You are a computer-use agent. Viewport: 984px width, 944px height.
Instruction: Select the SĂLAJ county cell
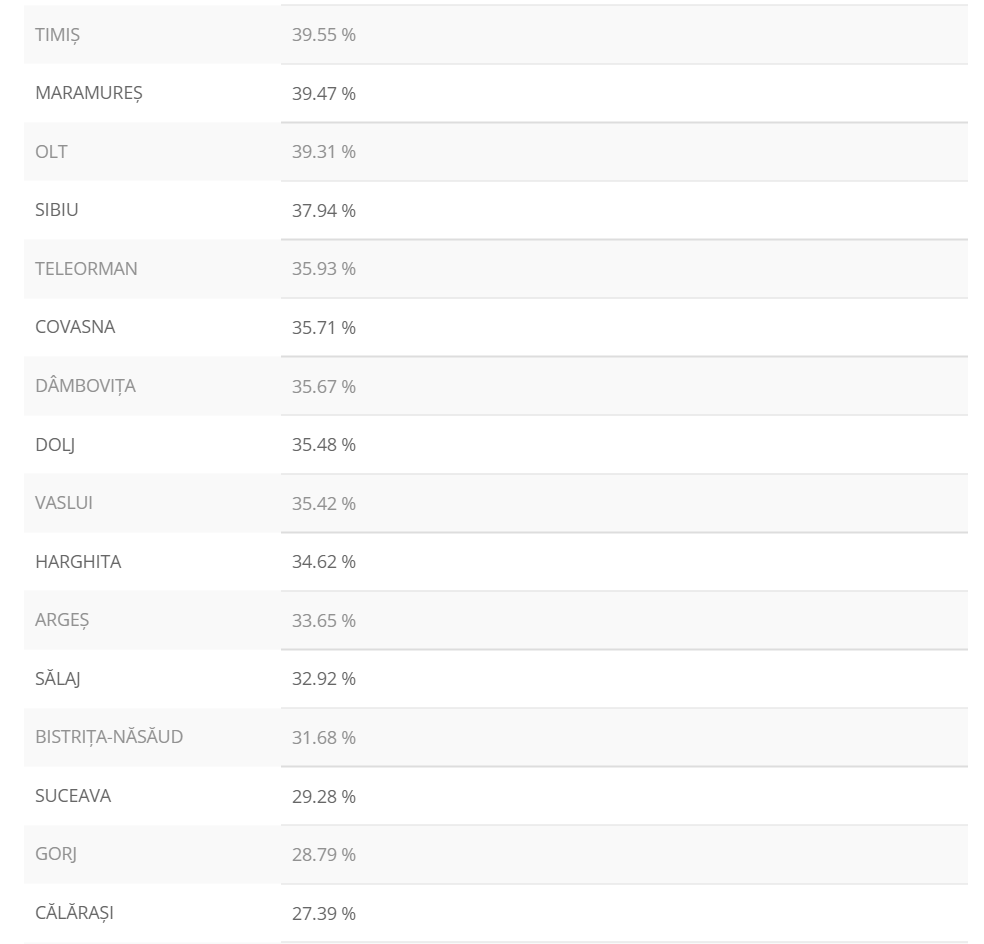(58, 679)
